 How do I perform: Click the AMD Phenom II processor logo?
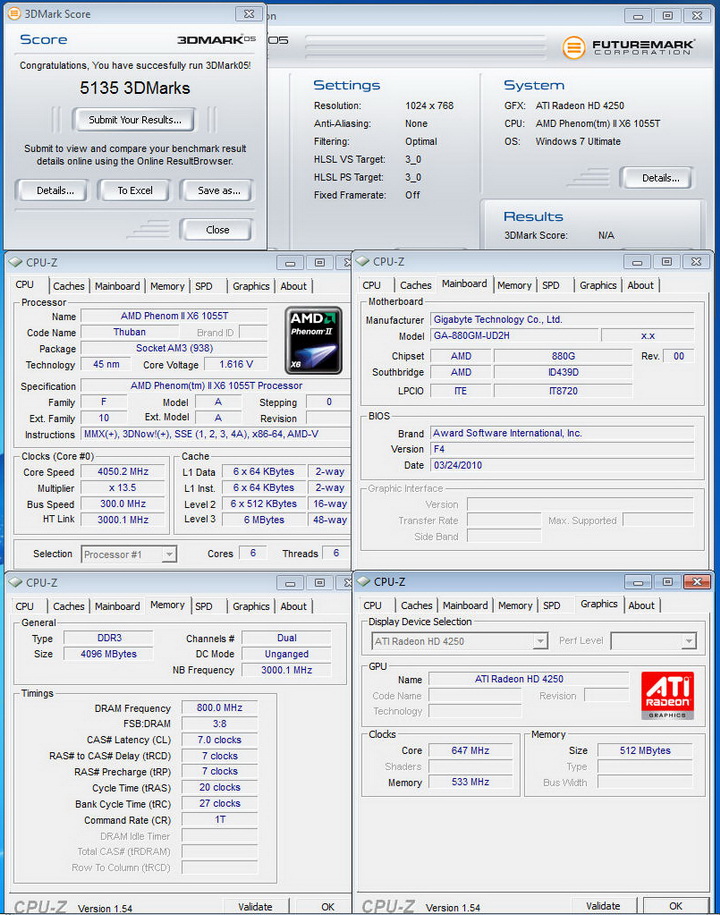313,341
